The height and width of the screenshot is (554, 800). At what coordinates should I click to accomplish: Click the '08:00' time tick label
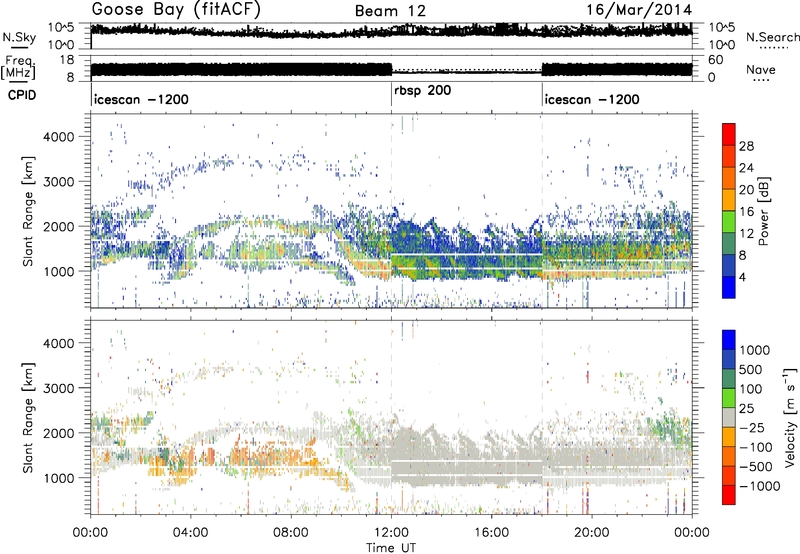tap(291, 533)
